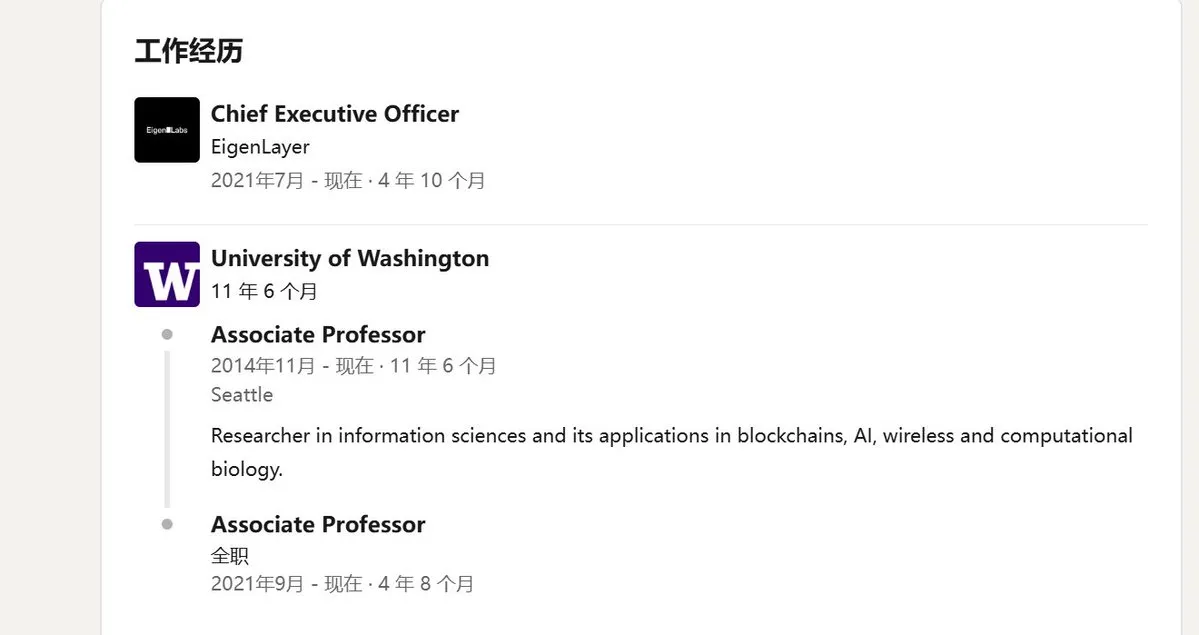Select the 2021年7月 CEO date range text
Viewport: 1199px width, 635px height.
pos(347,181)
